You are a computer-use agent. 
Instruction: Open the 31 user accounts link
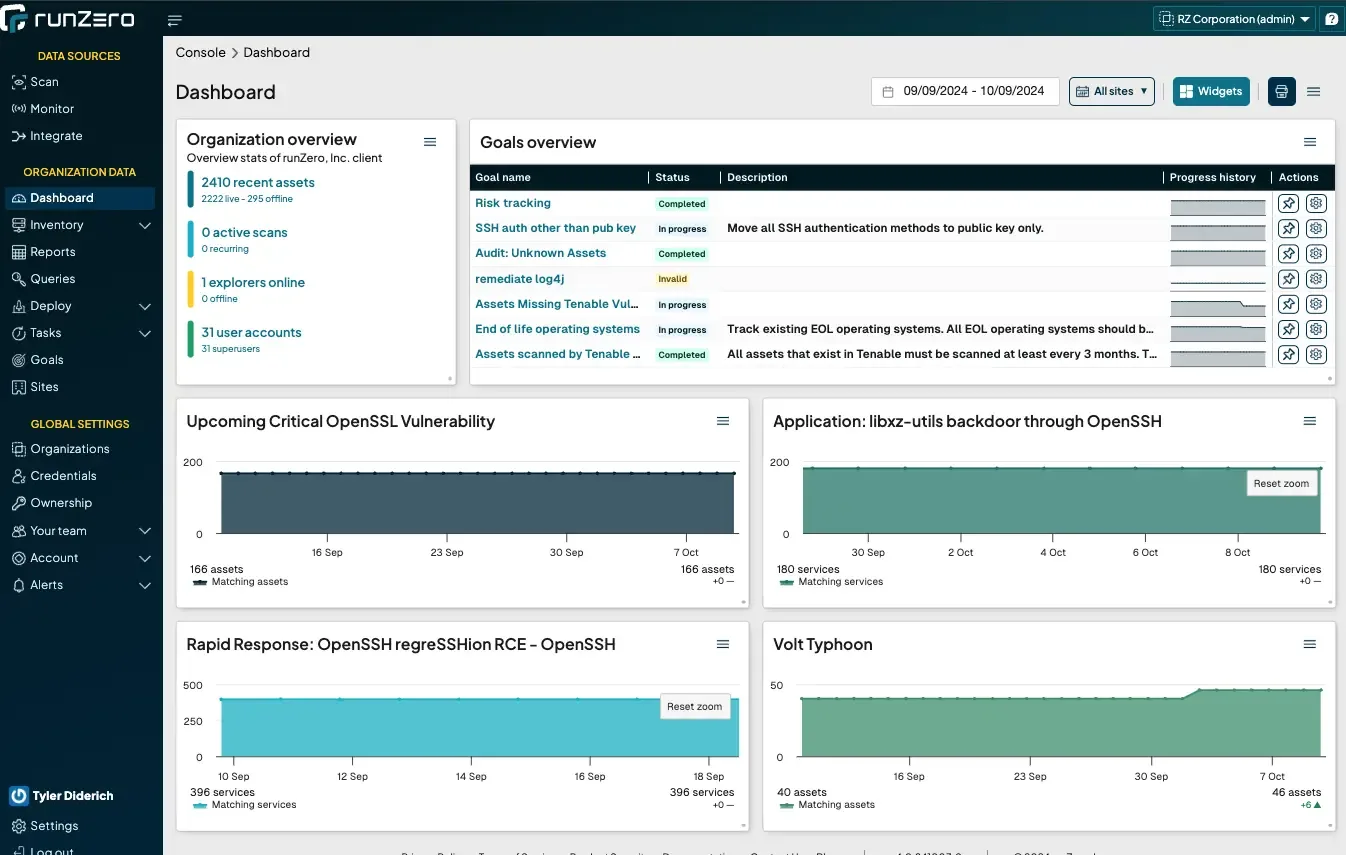click(251, 332)
